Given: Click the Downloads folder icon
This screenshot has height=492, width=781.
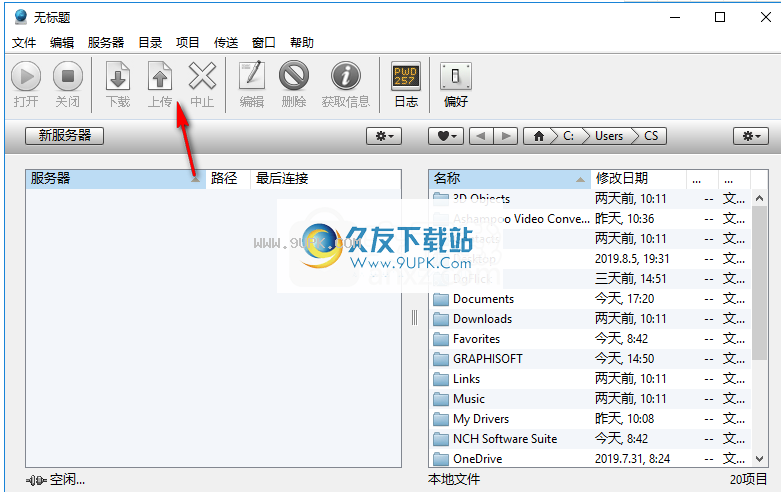Looking at the screenshot, I should click(x=441, y=319).
